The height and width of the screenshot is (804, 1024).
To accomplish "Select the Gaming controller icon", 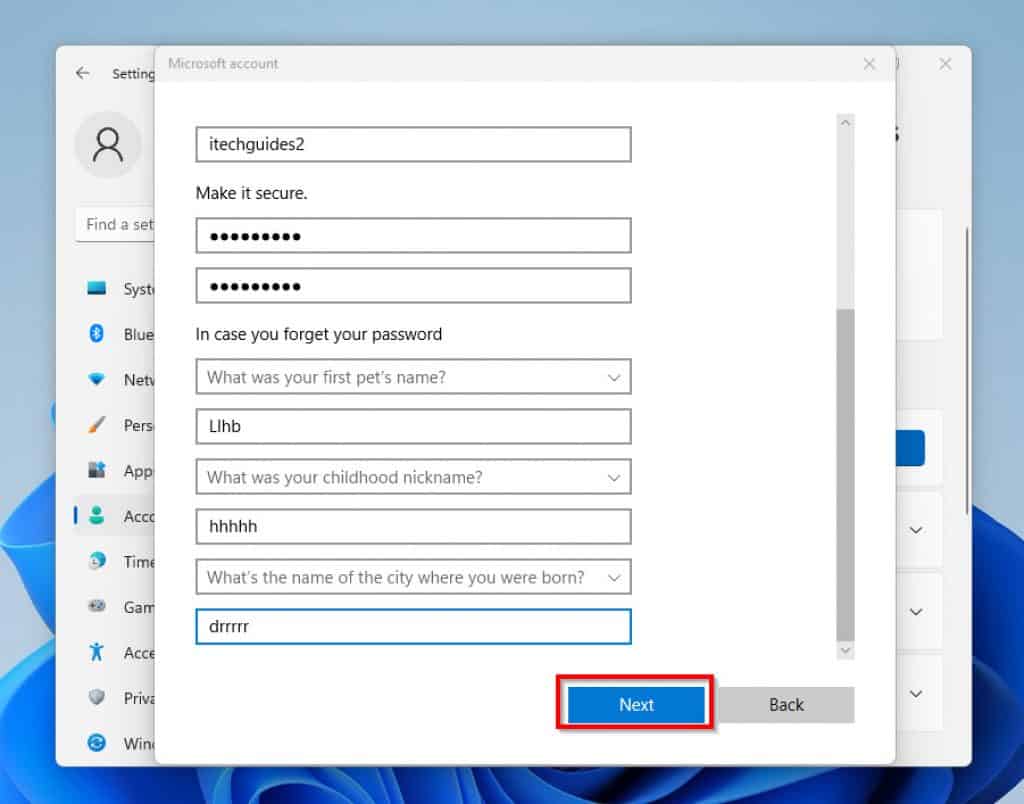I will point(97,606).
